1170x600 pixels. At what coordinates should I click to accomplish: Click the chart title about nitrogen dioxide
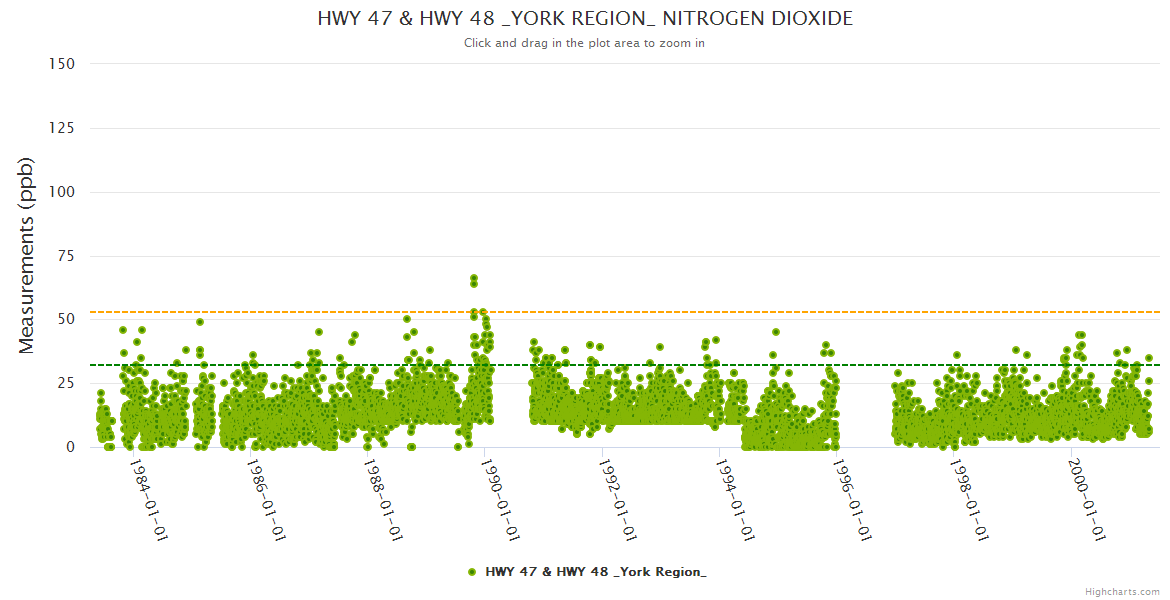585,19
